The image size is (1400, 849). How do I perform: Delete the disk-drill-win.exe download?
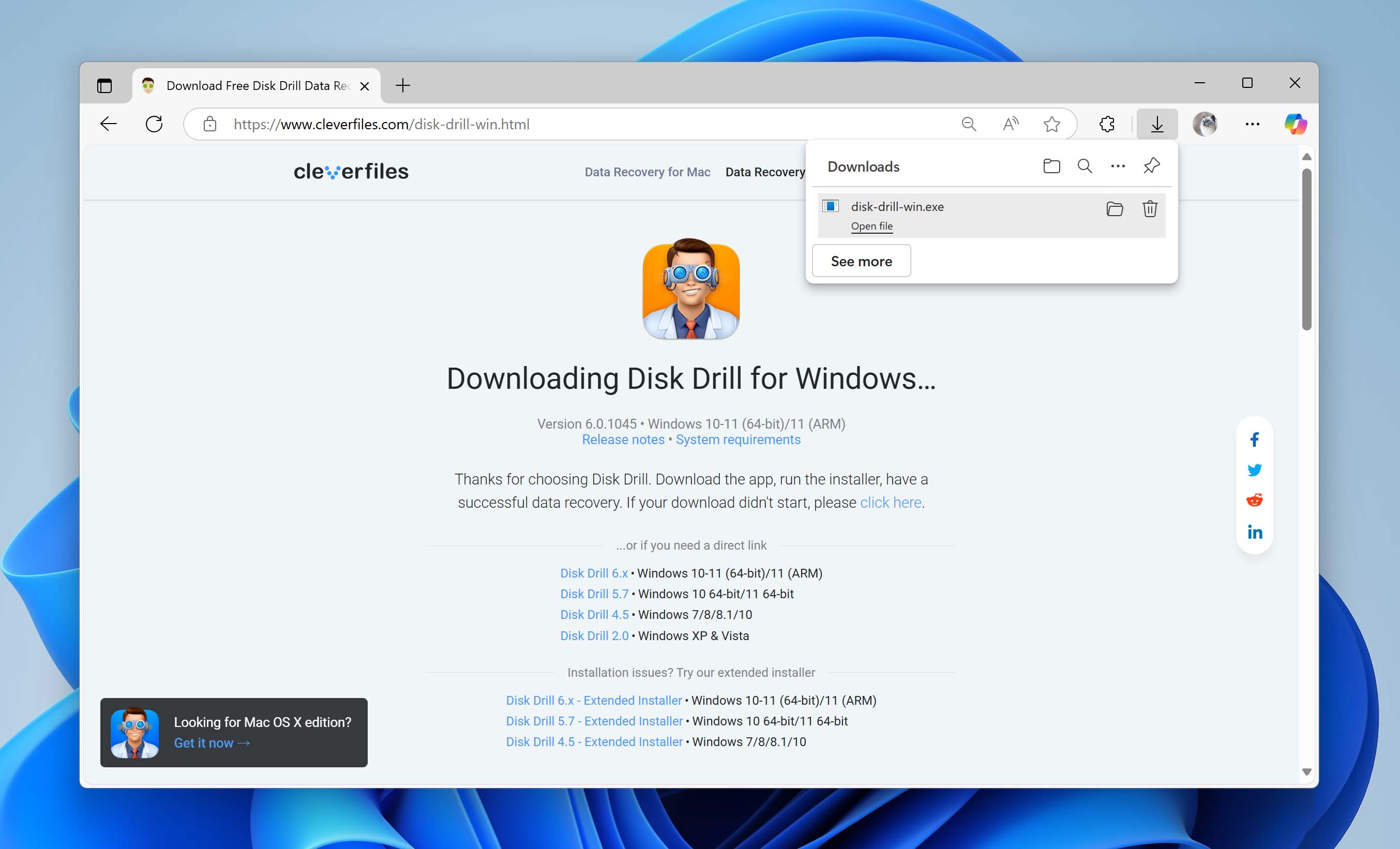(x=1150, y=209)
